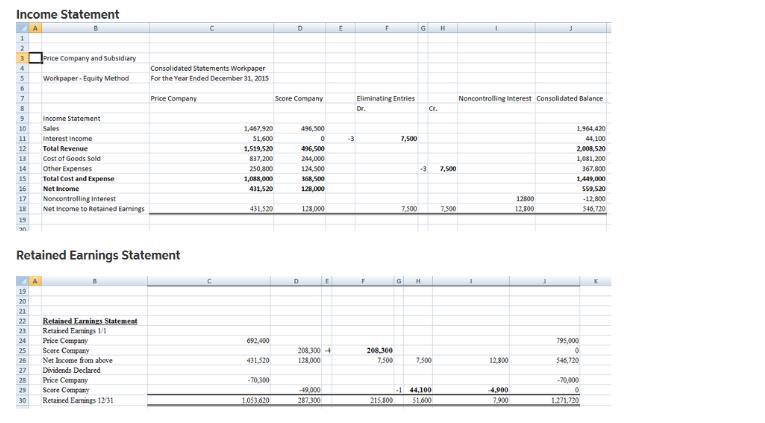Click the 'Workpaper - Equity Method' cell
Image resolution: width=765 pixels, height=423 pixels.
86,78
